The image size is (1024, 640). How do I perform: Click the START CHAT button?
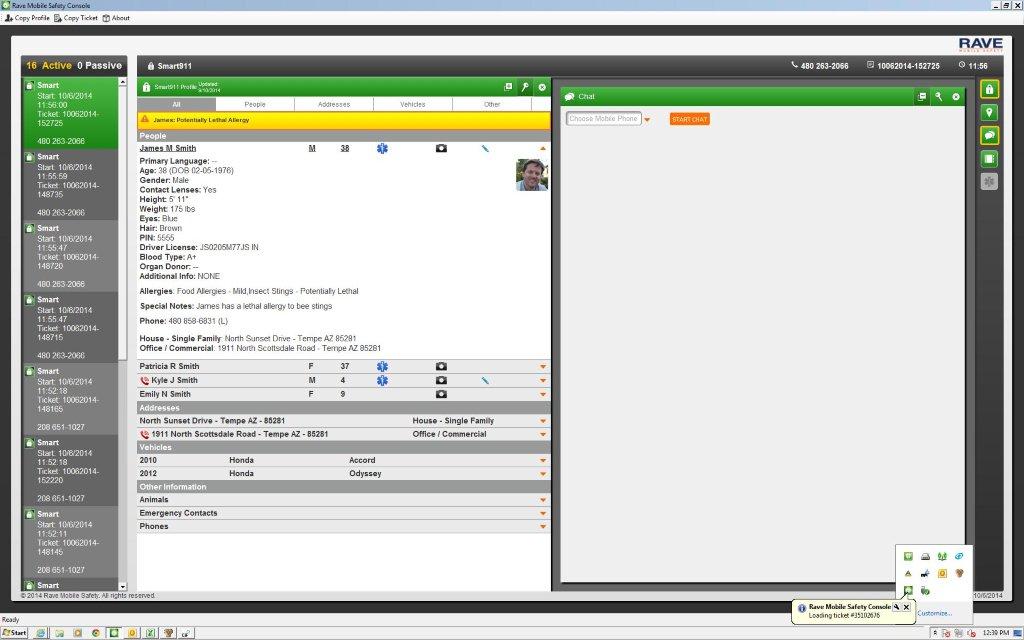click(x=690, y=119)
